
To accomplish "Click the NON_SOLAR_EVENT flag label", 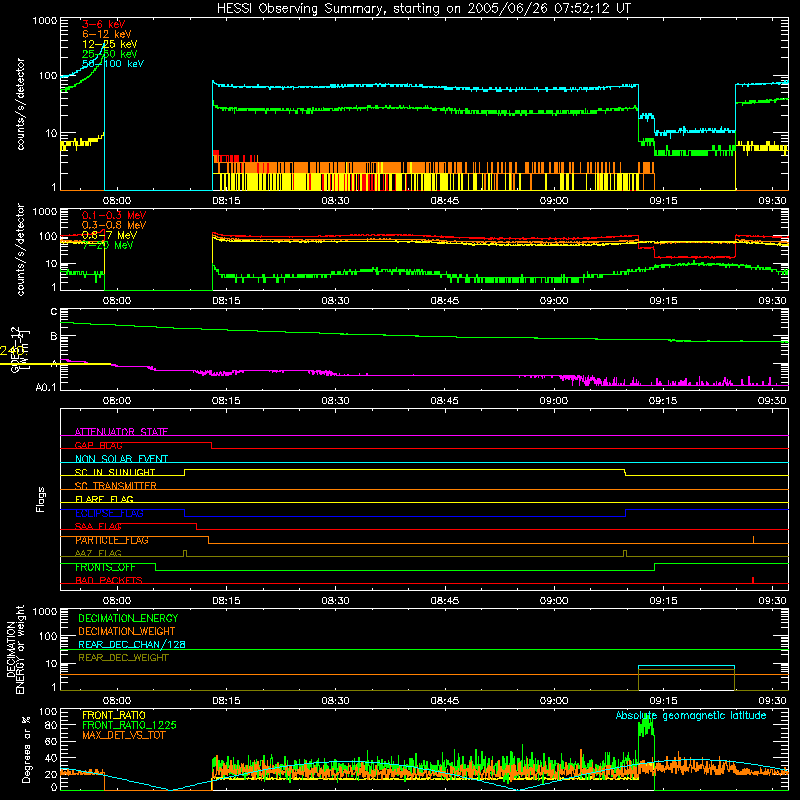I will (121, 459).
